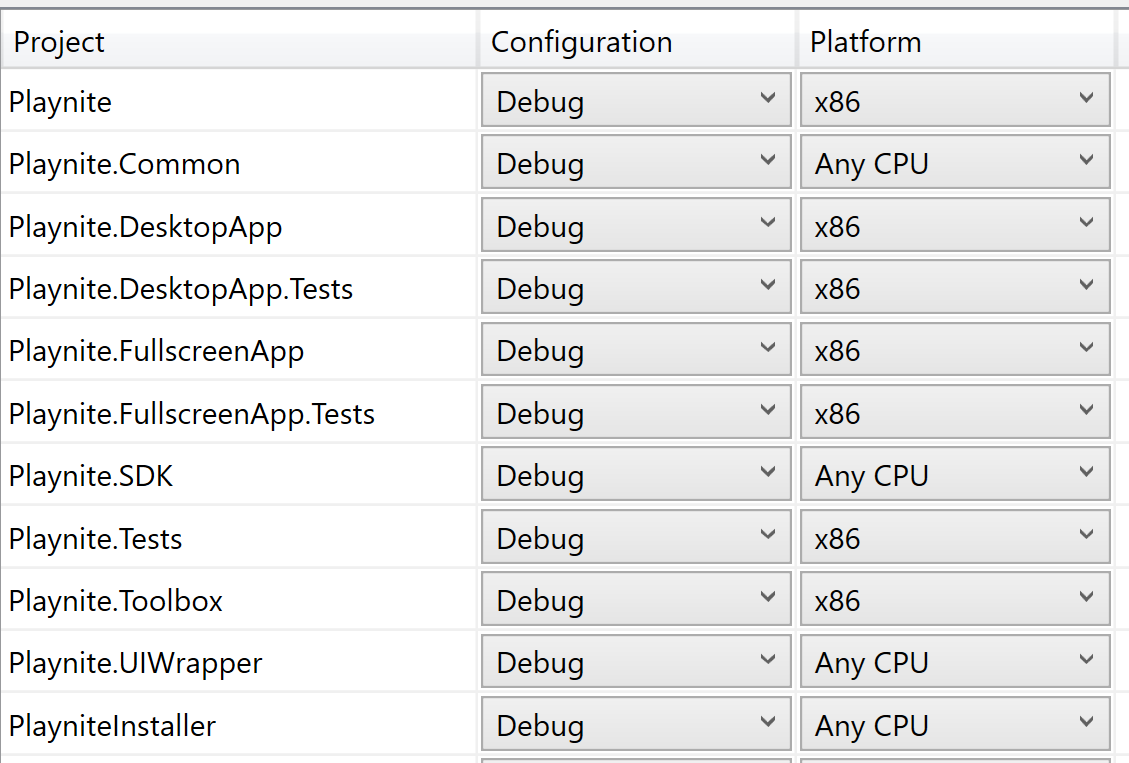The width and height of the screenshot is (1129, 763).
Task: Open Platform dropdown for Playnite.Tests
Action: (955, 537)
